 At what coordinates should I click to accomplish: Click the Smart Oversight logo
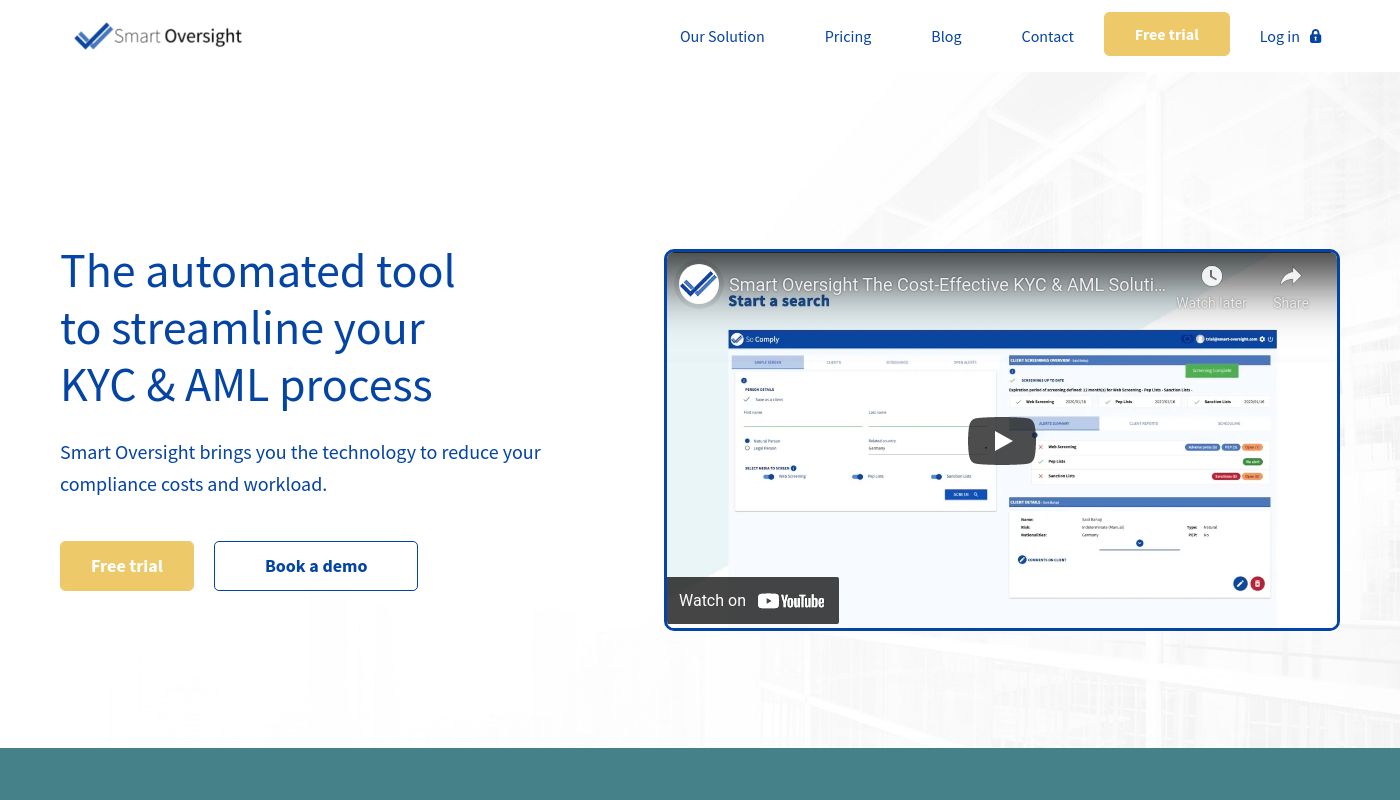pyautogui.click(x=158, y=36)
